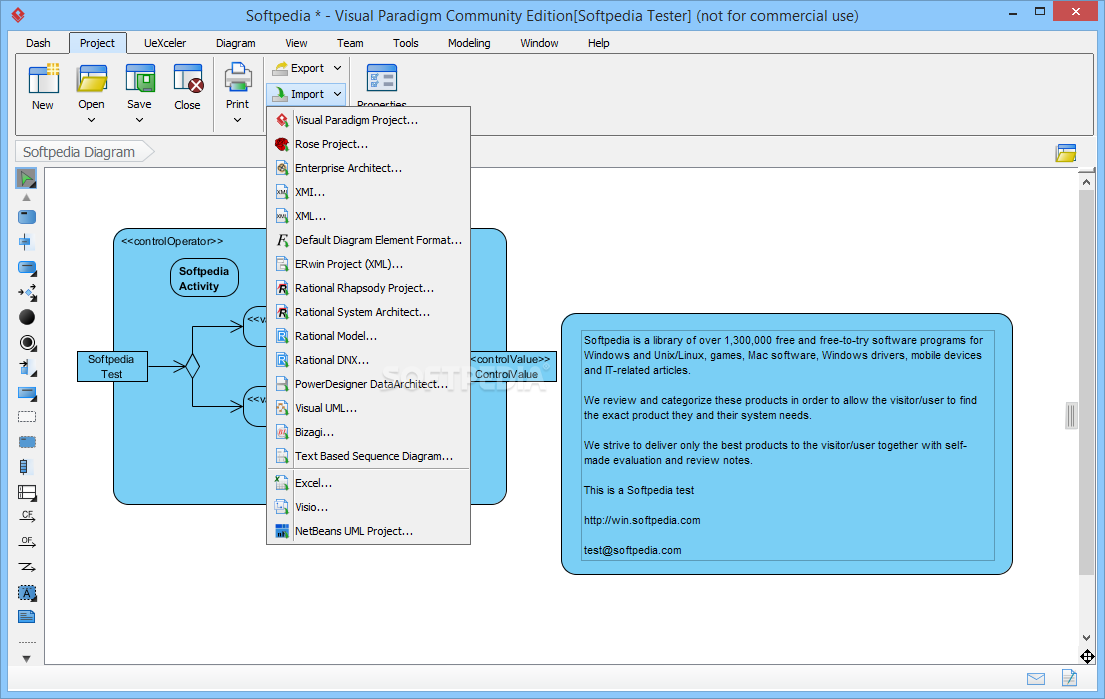Open the Properties icon in ribbon
This screenshot has width=1105, height=699.
(382, 78)
